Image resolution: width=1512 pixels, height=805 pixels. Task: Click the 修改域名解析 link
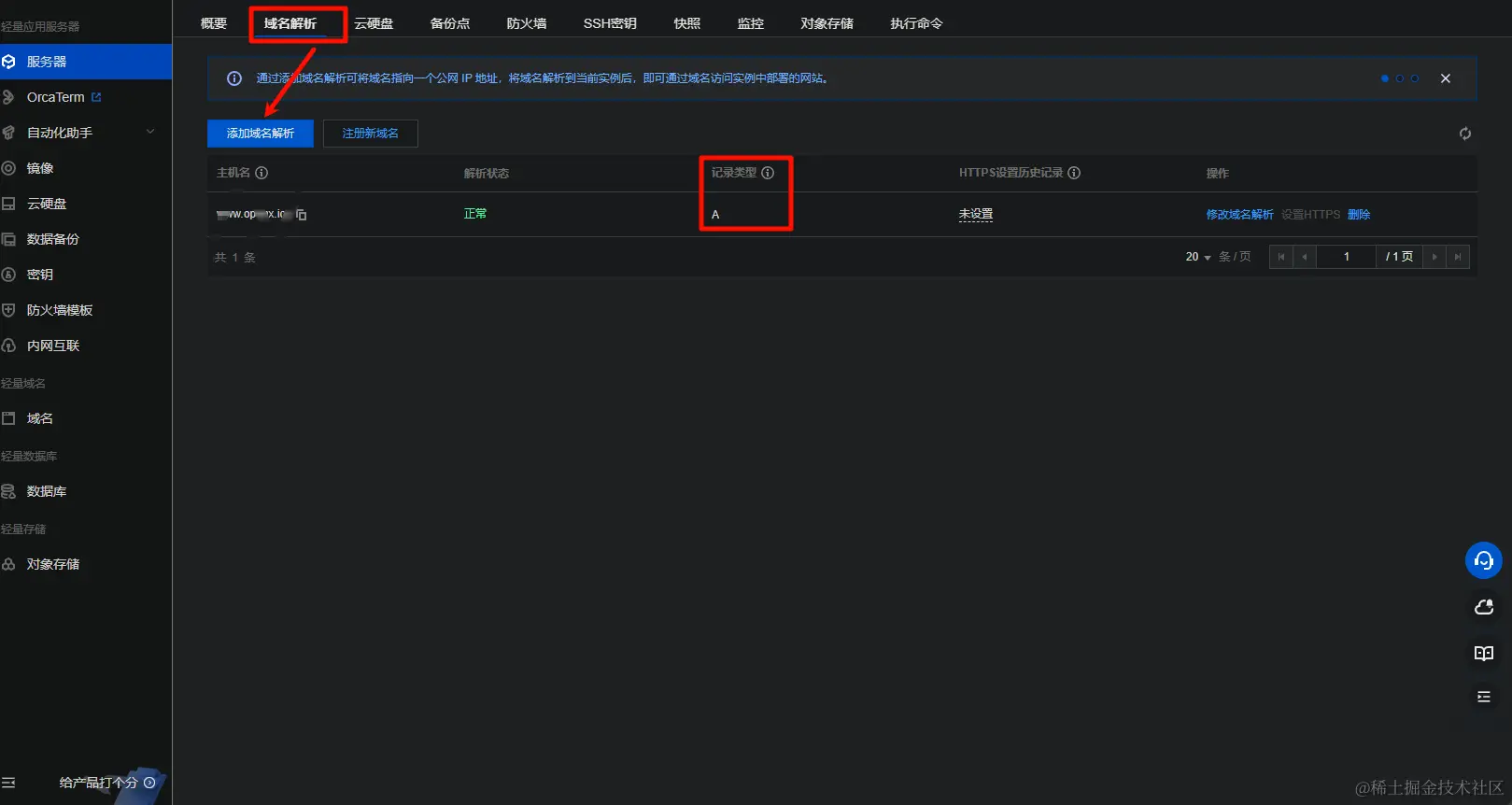tap(1239, 215)
